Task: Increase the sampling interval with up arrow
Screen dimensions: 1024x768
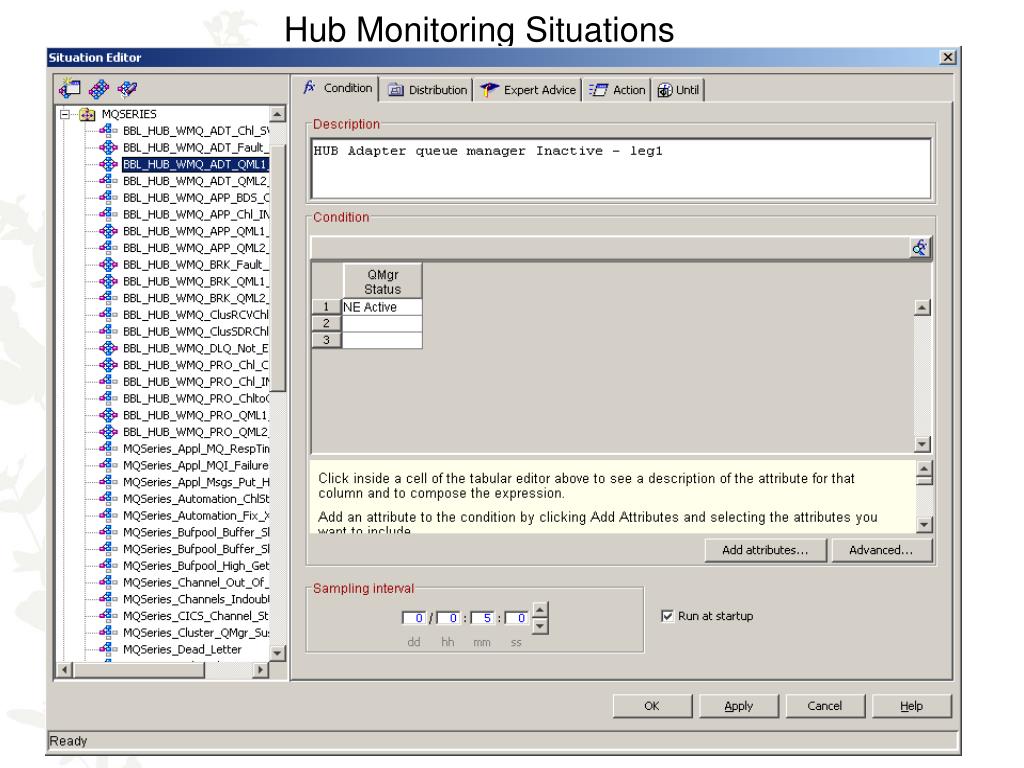Action: [540, 610]
